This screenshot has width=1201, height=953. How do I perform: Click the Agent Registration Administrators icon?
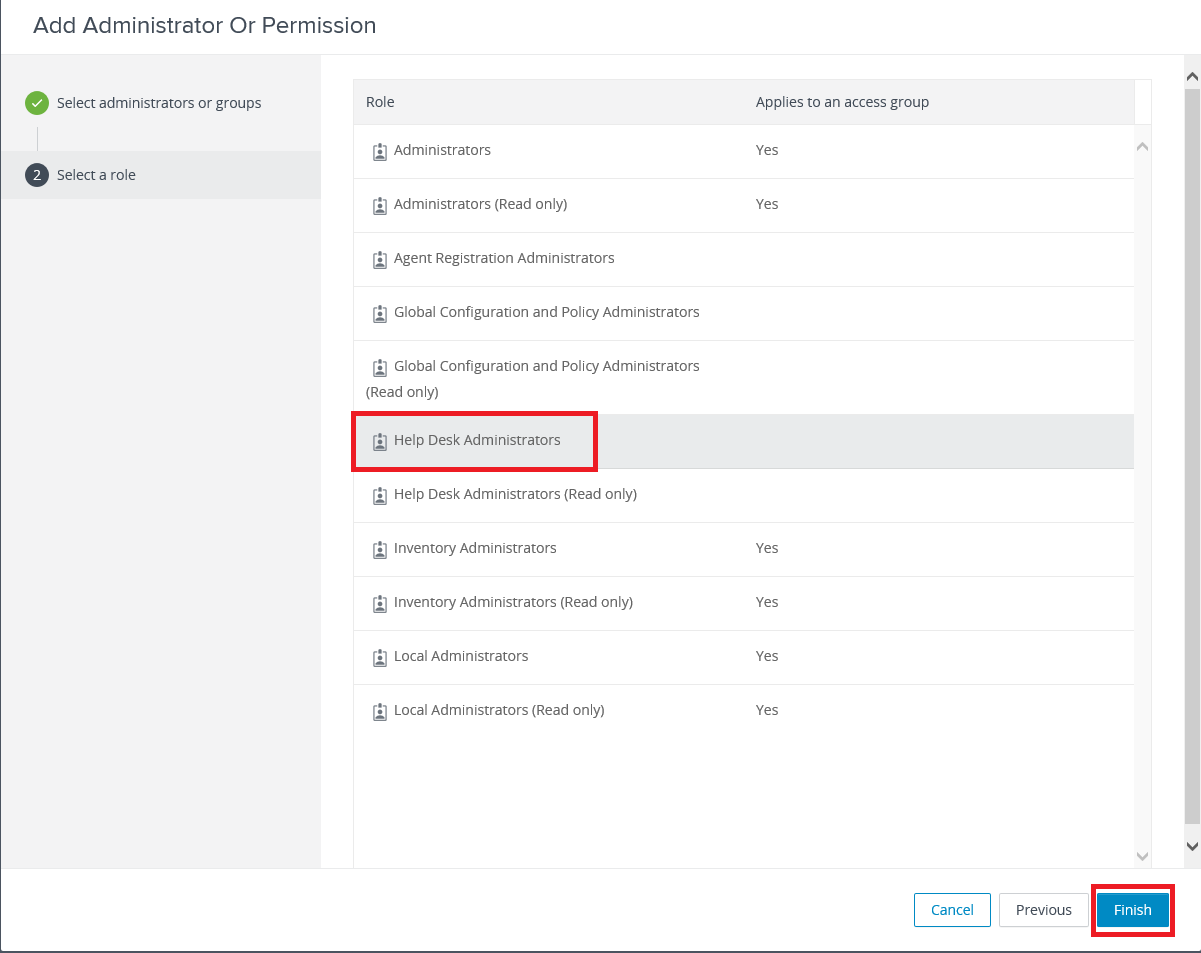pyautogui.click(x=379, y=259)
